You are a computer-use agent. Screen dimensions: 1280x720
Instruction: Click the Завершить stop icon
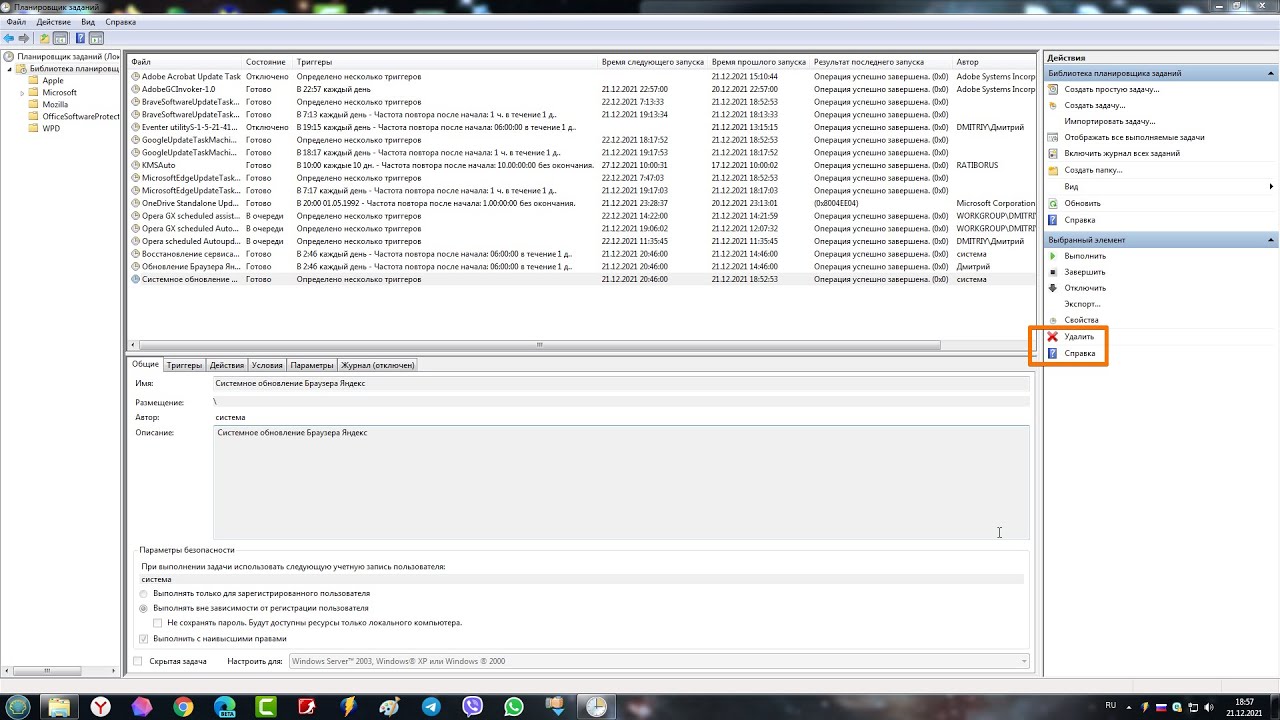pyautogui.click(x=1053, y=272)
